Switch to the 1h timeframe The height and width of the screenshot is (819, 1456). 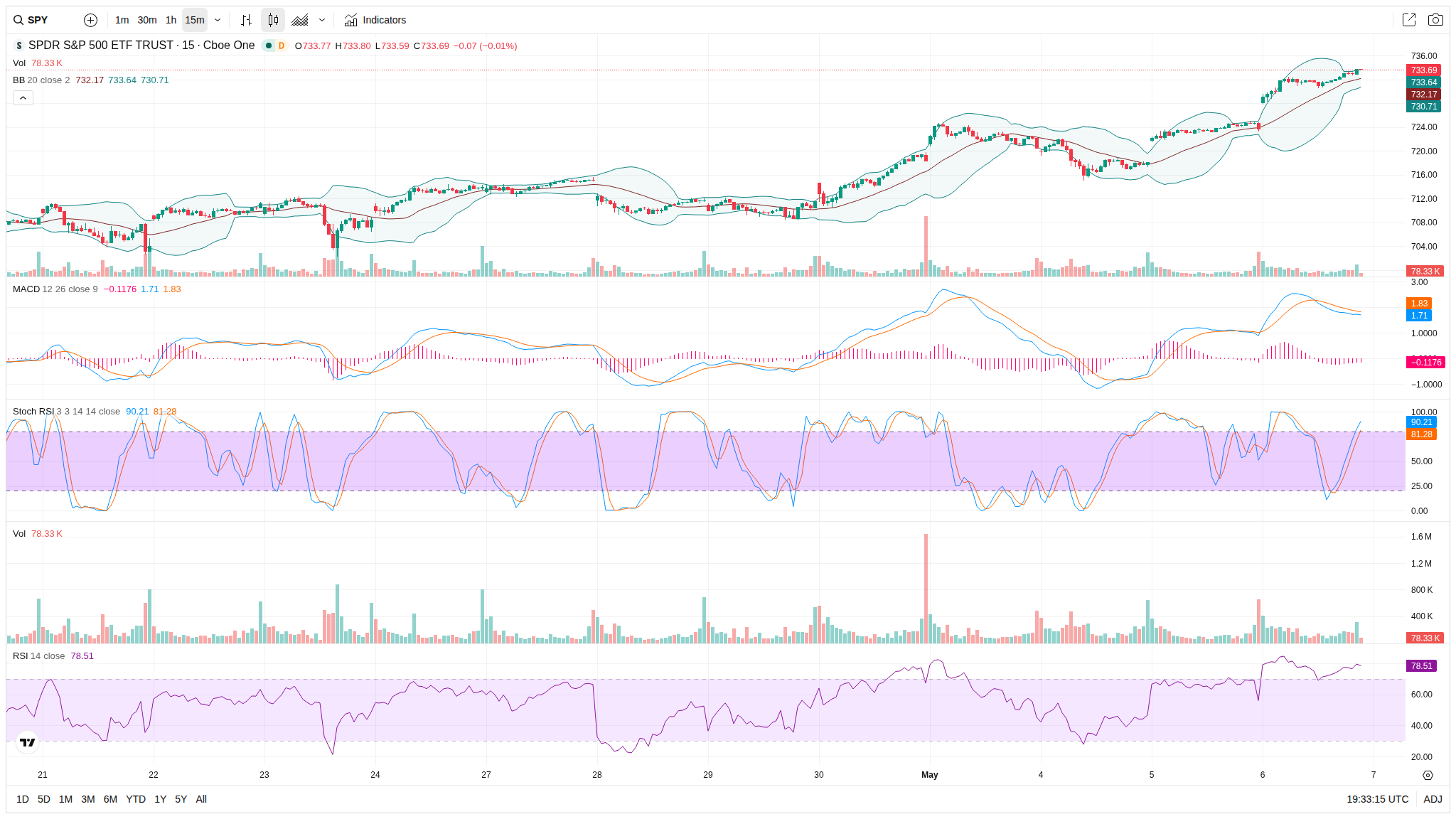click(x=171, y=20)
